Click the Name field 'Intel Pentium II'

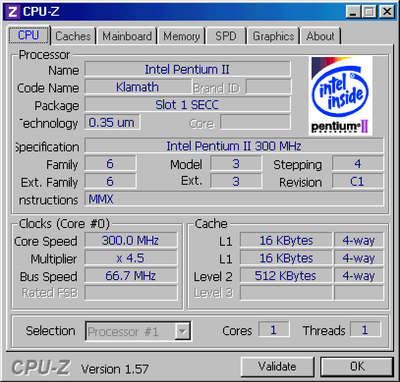point(187,69)
